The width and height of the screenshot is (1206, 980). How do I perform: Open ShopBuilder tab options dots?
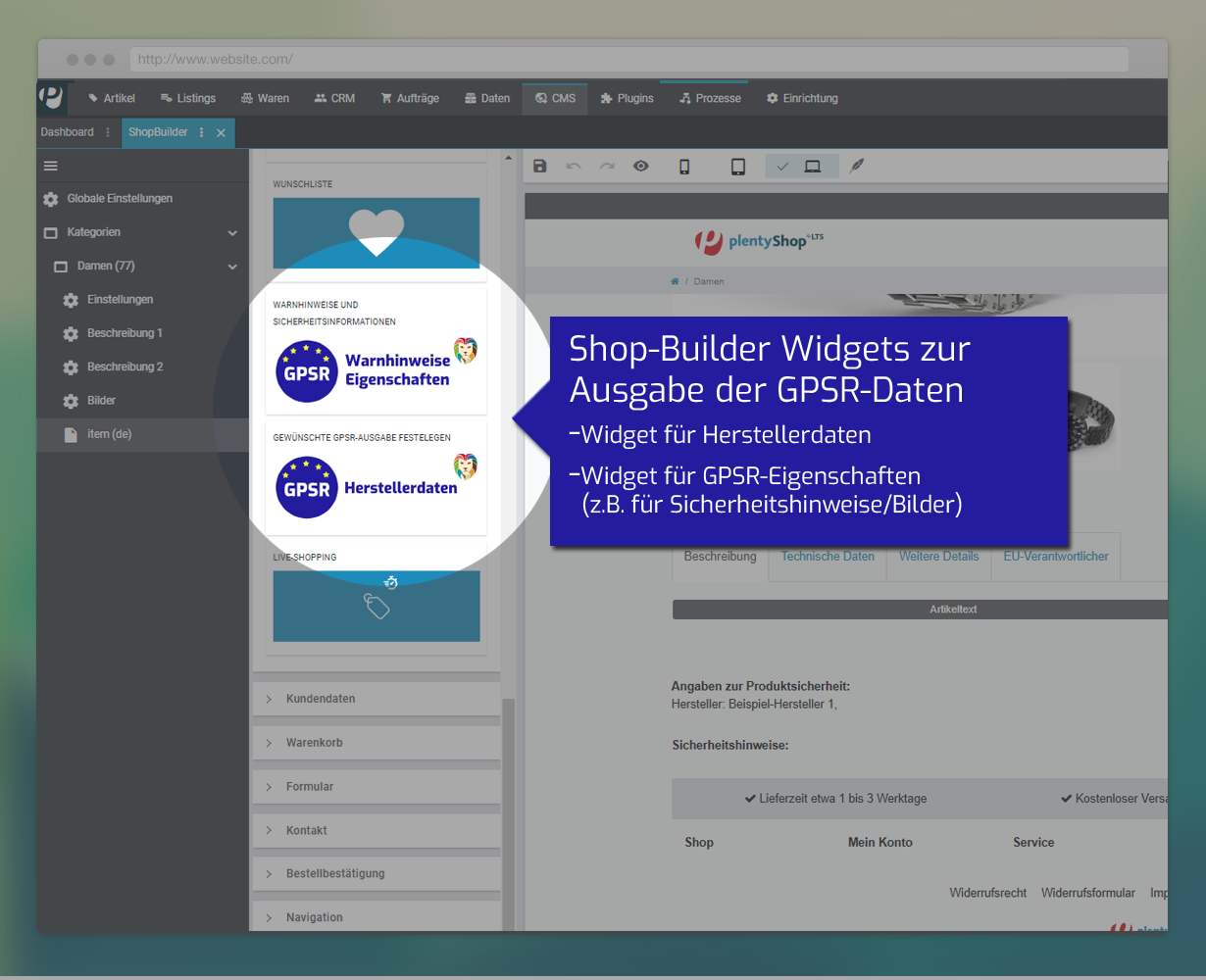(x=202, y=132)
